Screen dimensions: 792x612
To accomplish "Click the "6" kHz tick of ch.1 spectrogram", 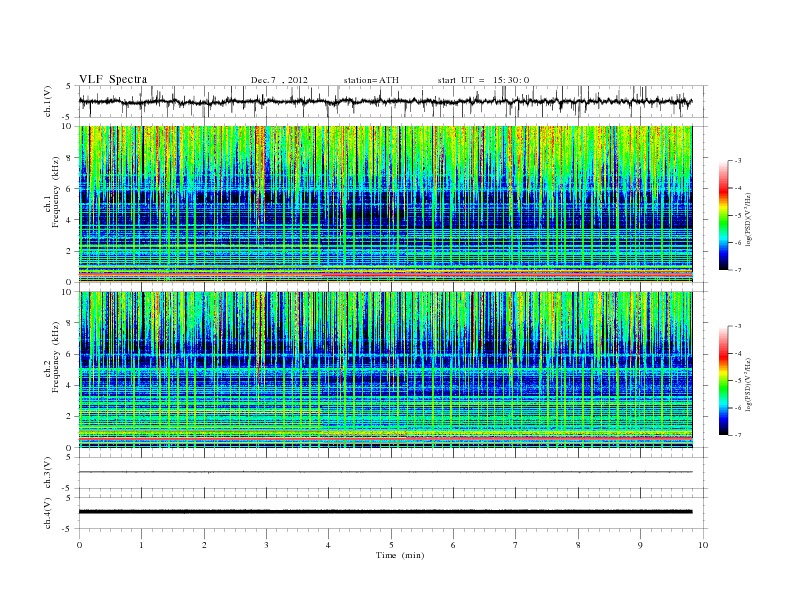I will point(70,189).
